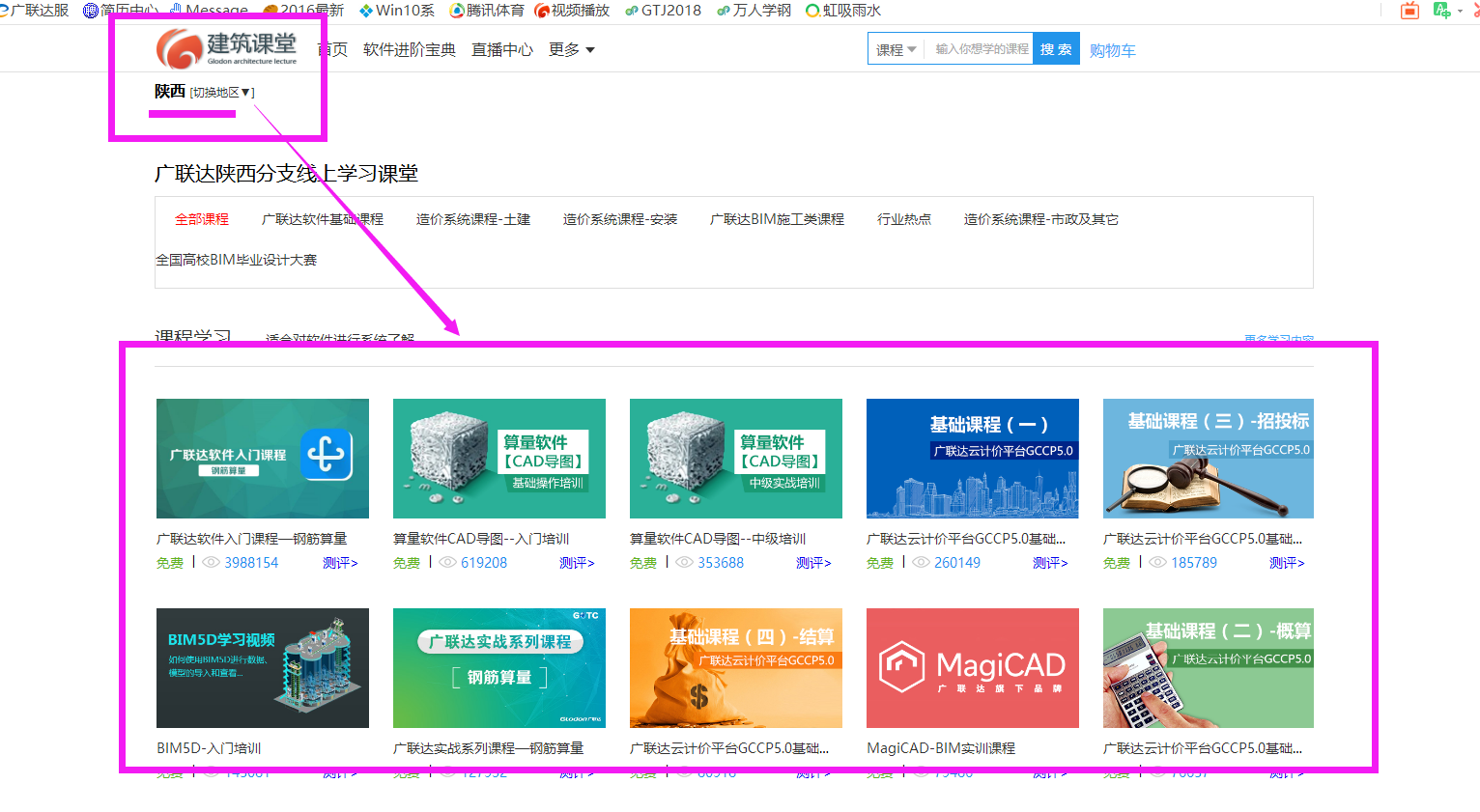Image resolution: width=1480 pixels, height=812 pixels.
Task: Open the 2016最新 bookmark
Action: [303, 10]
